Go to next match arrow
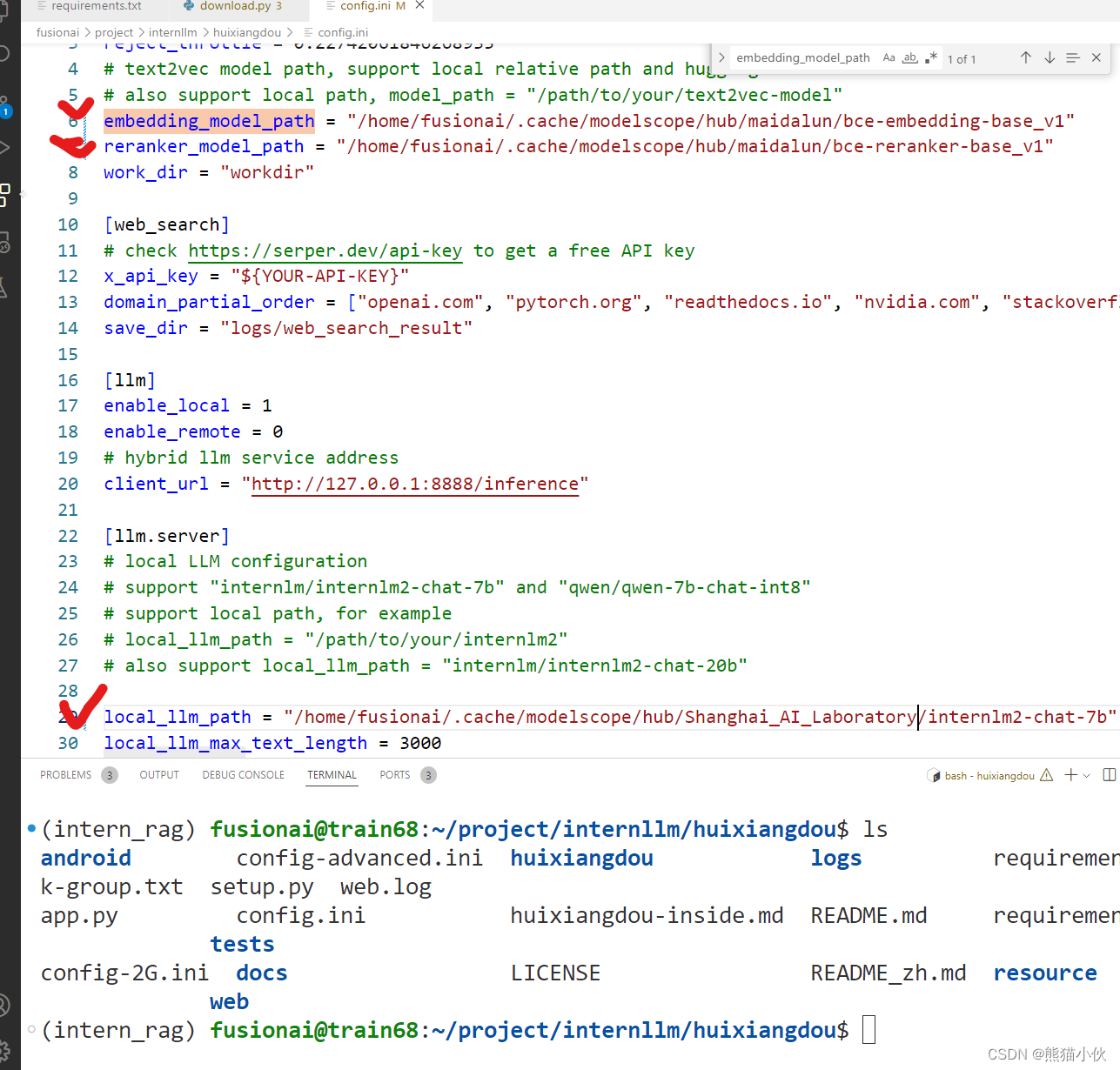1120x1070 pixels. point(1050,57)
